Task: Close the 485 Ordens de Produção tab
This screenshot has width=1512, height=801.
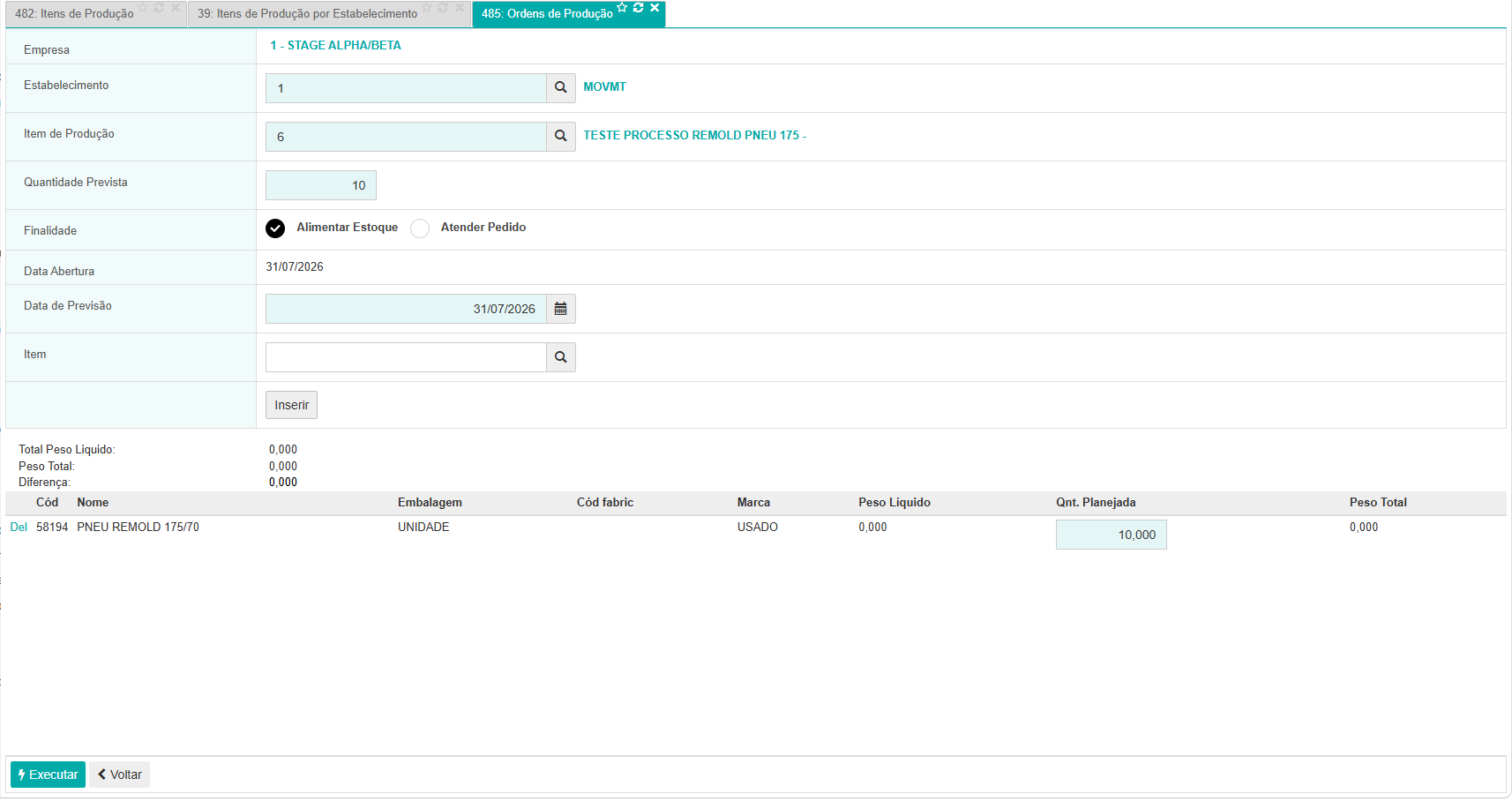Action: [x=655, y=8]
